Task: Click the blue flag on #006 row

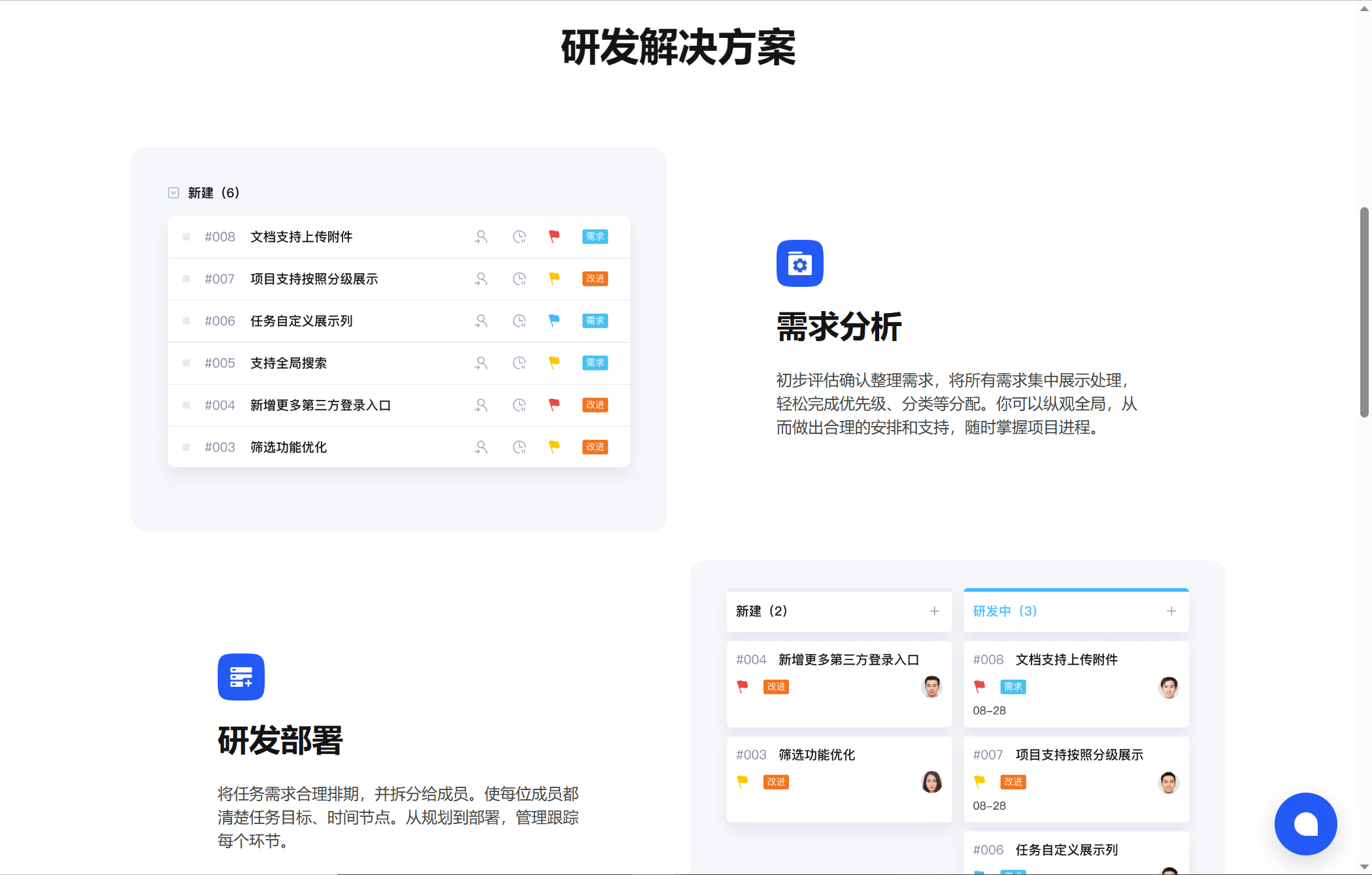Action: pyautogui.click(x=554, y=320)
